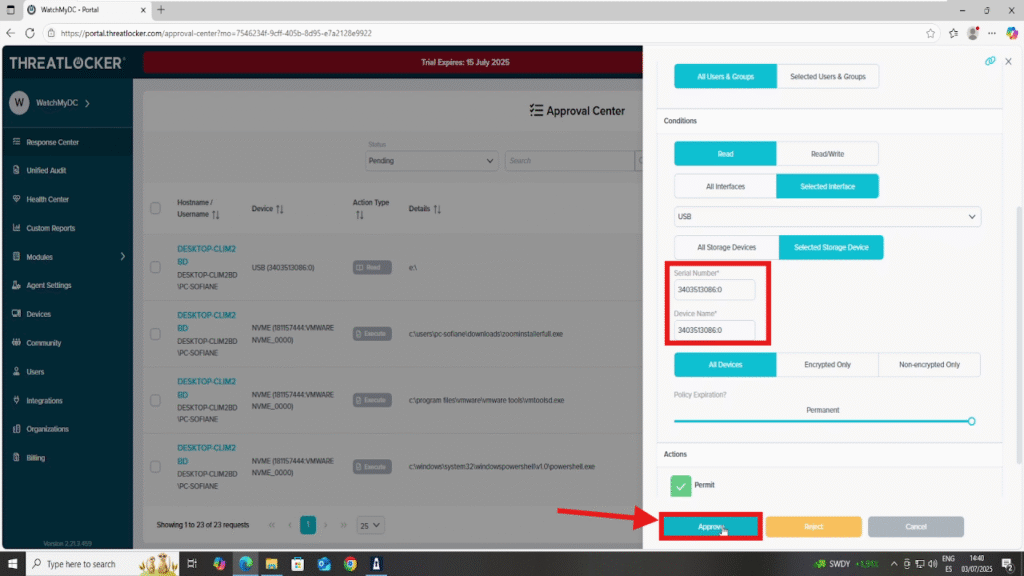Open Organizations page
Viewport: 1024px width, 576px height.
click(x=47, y=429)
